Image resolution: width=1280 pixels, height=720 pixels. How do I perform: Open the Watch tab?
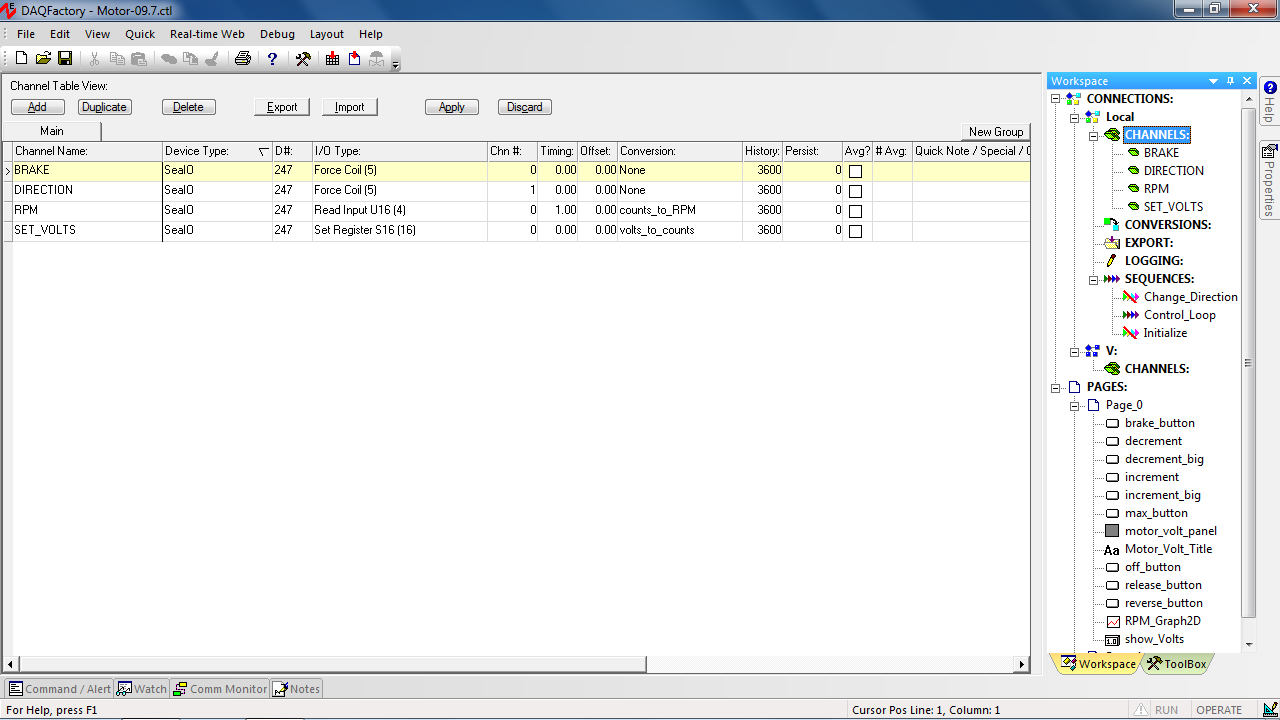pos(142,689)
